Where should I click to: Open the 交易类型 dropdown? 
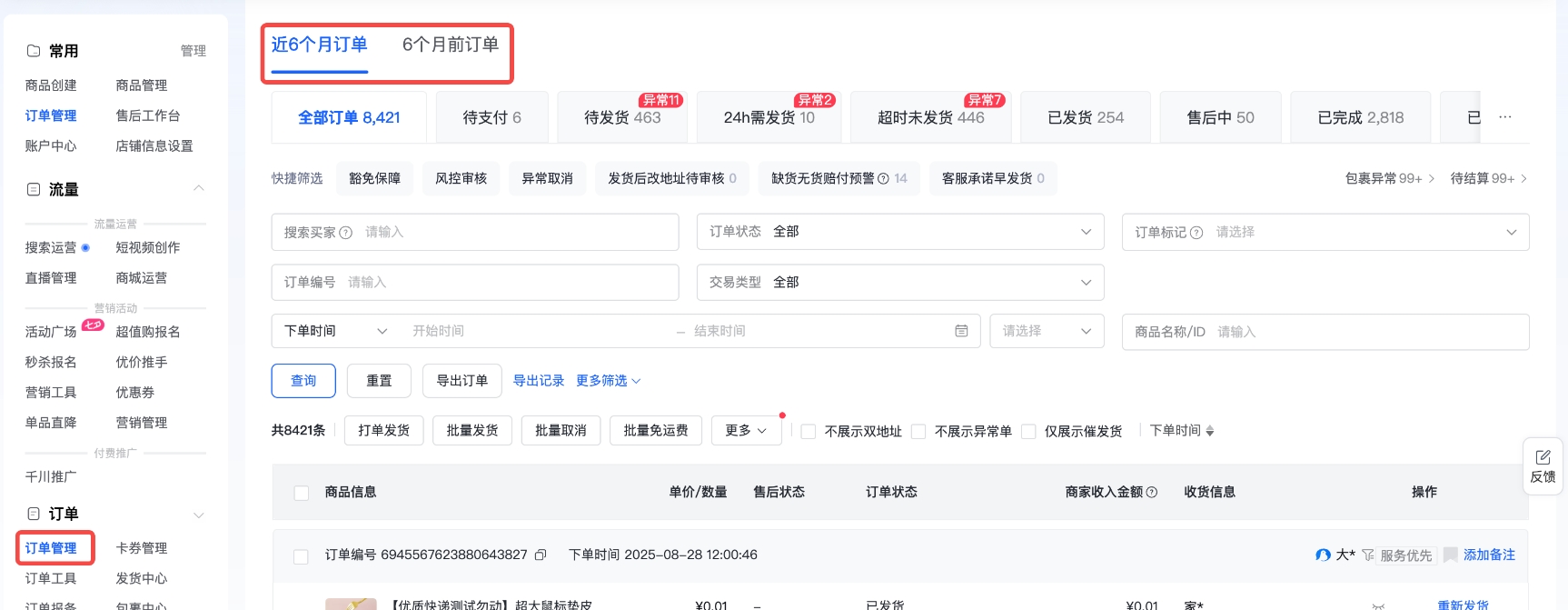(x=899, y=283)
